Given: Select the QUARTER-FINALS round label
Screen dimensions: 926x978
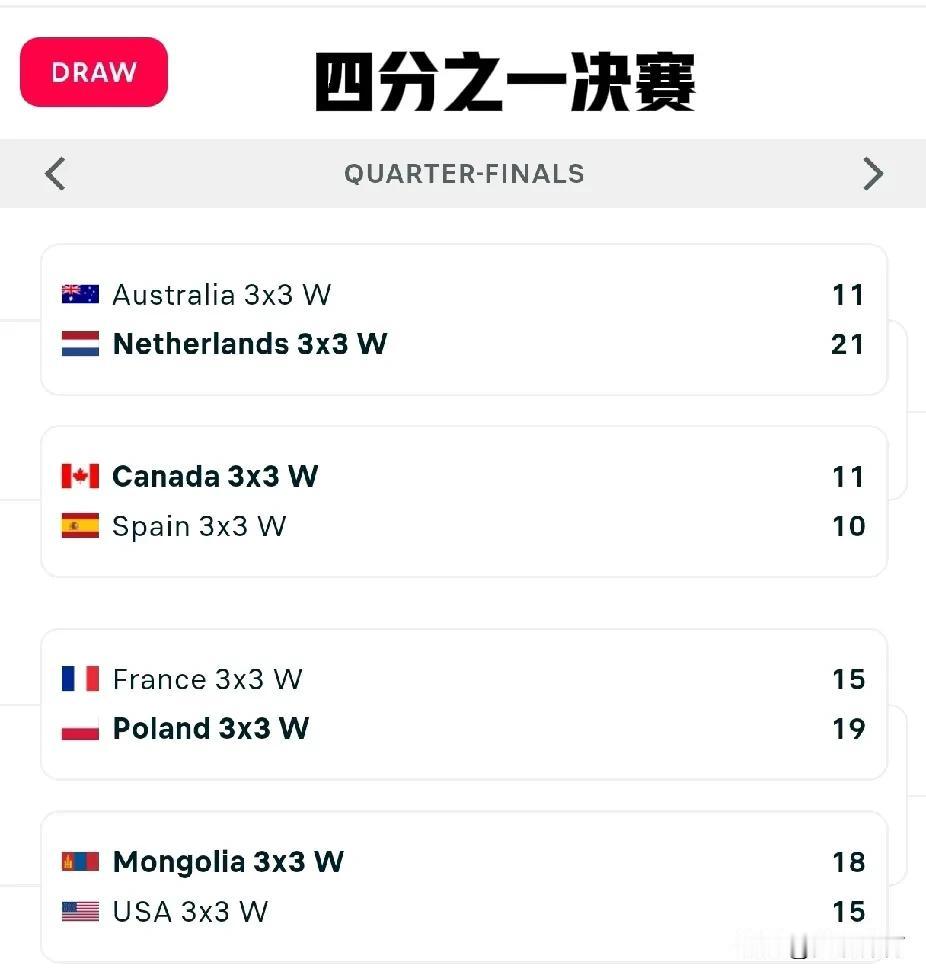Looking at the screenshot, I should pos(465,174).
